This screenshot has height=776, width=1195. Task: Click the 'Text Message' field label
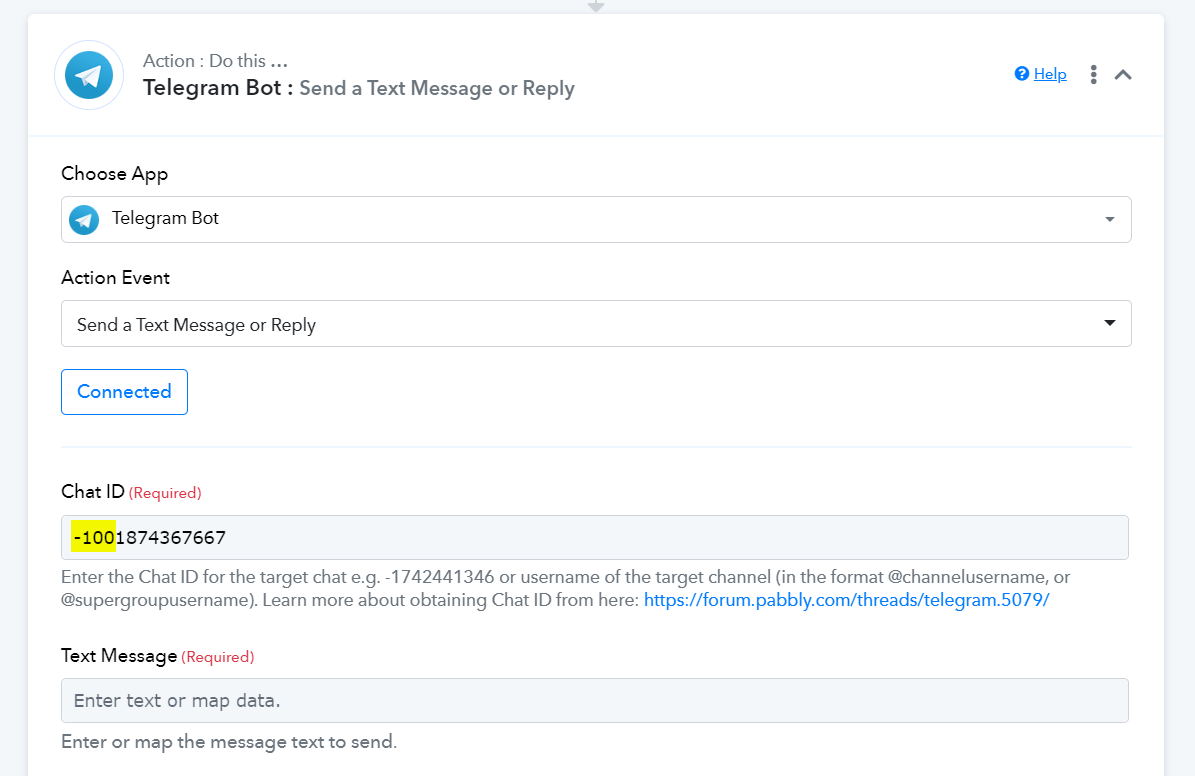tap(119, 656)
